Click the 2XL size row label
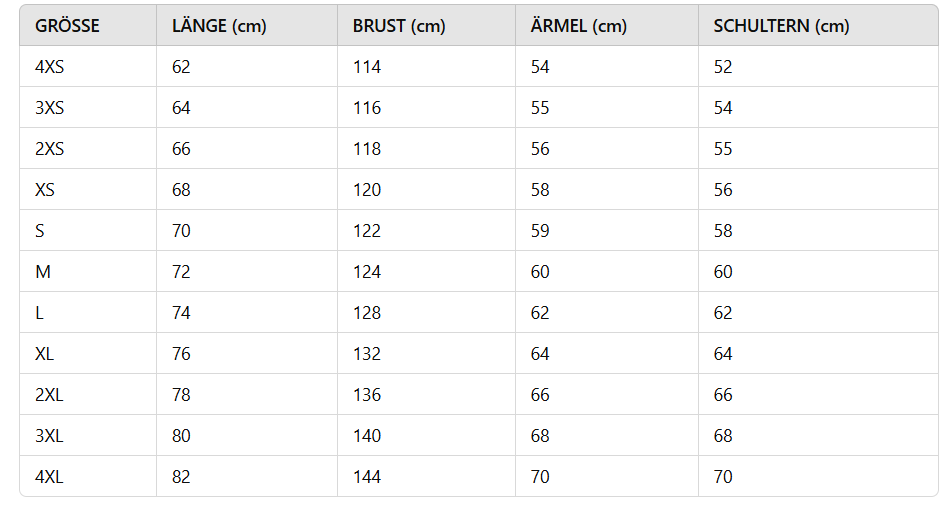Viewport: 952px width, 507px height. (x=49, y=395)
